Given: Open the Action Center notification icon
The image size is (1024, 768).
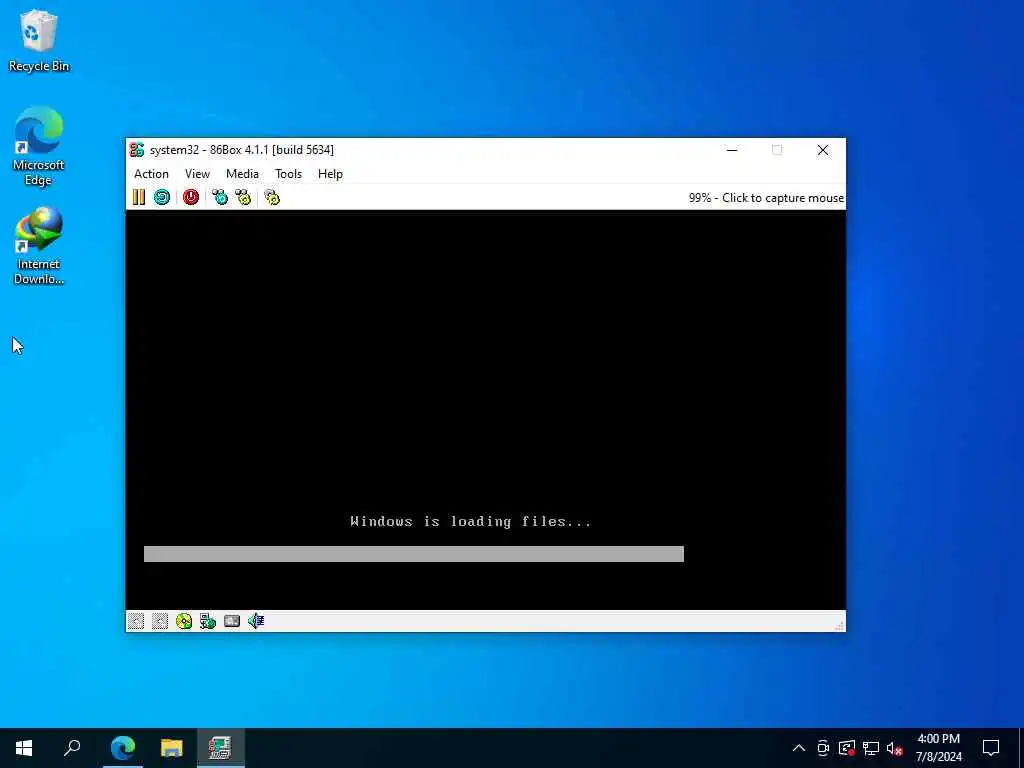Looking at the screenshot, I should (x=991, y=748).
